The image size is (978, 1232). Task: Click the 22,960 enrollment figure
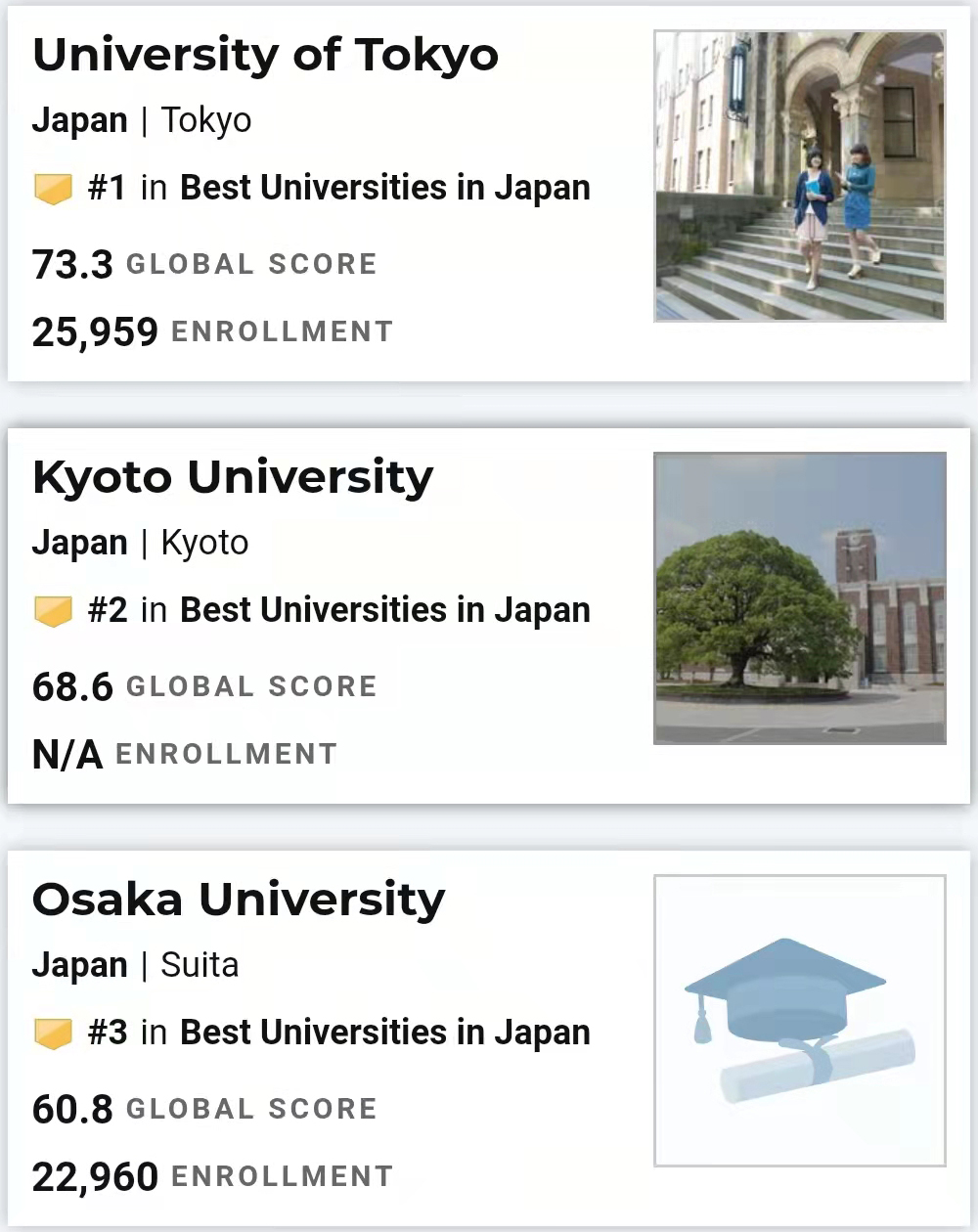95,1177
